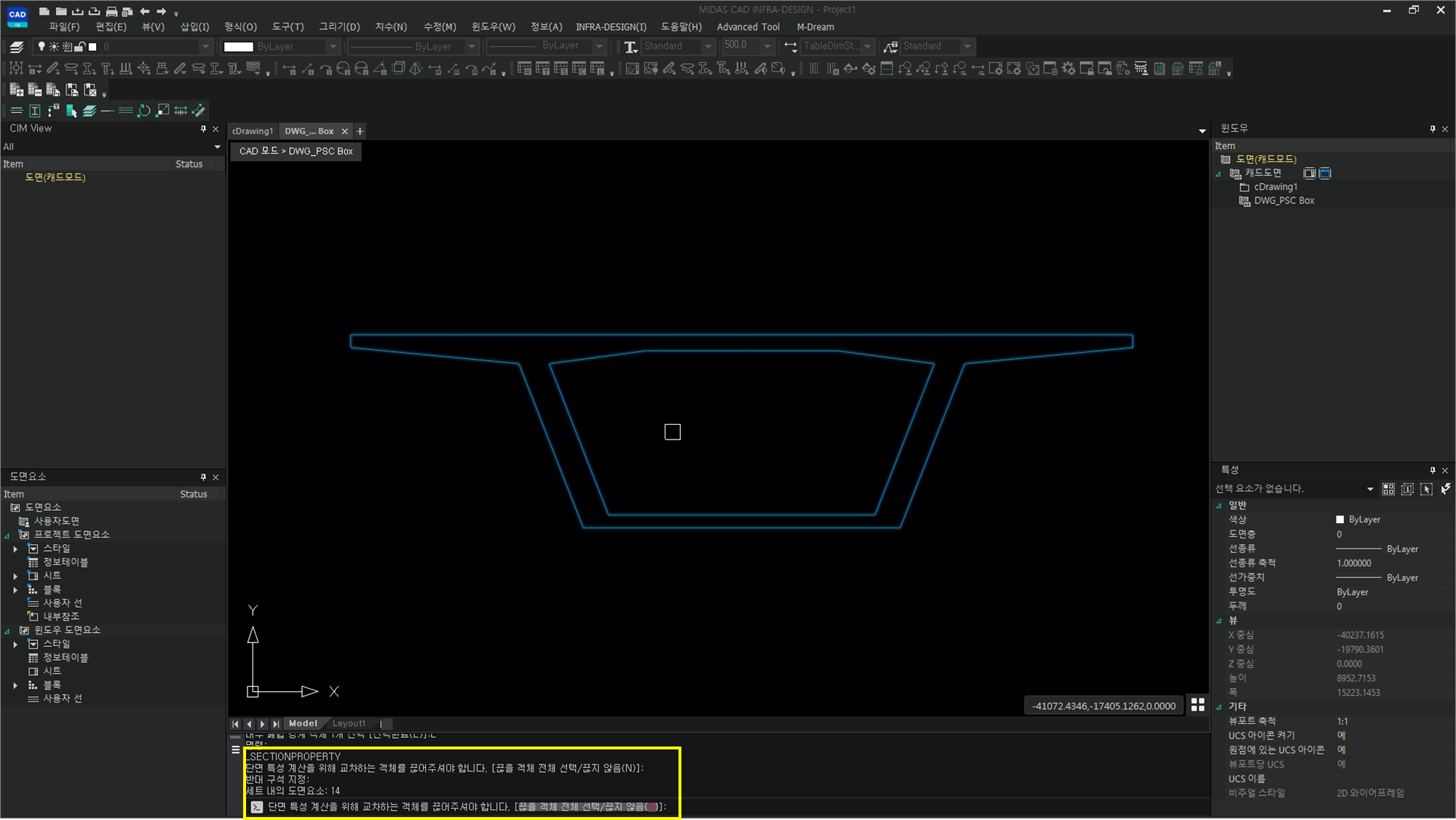Open the 파일(F) menu
The image size is (1456, 820).
tap(64, 27)
